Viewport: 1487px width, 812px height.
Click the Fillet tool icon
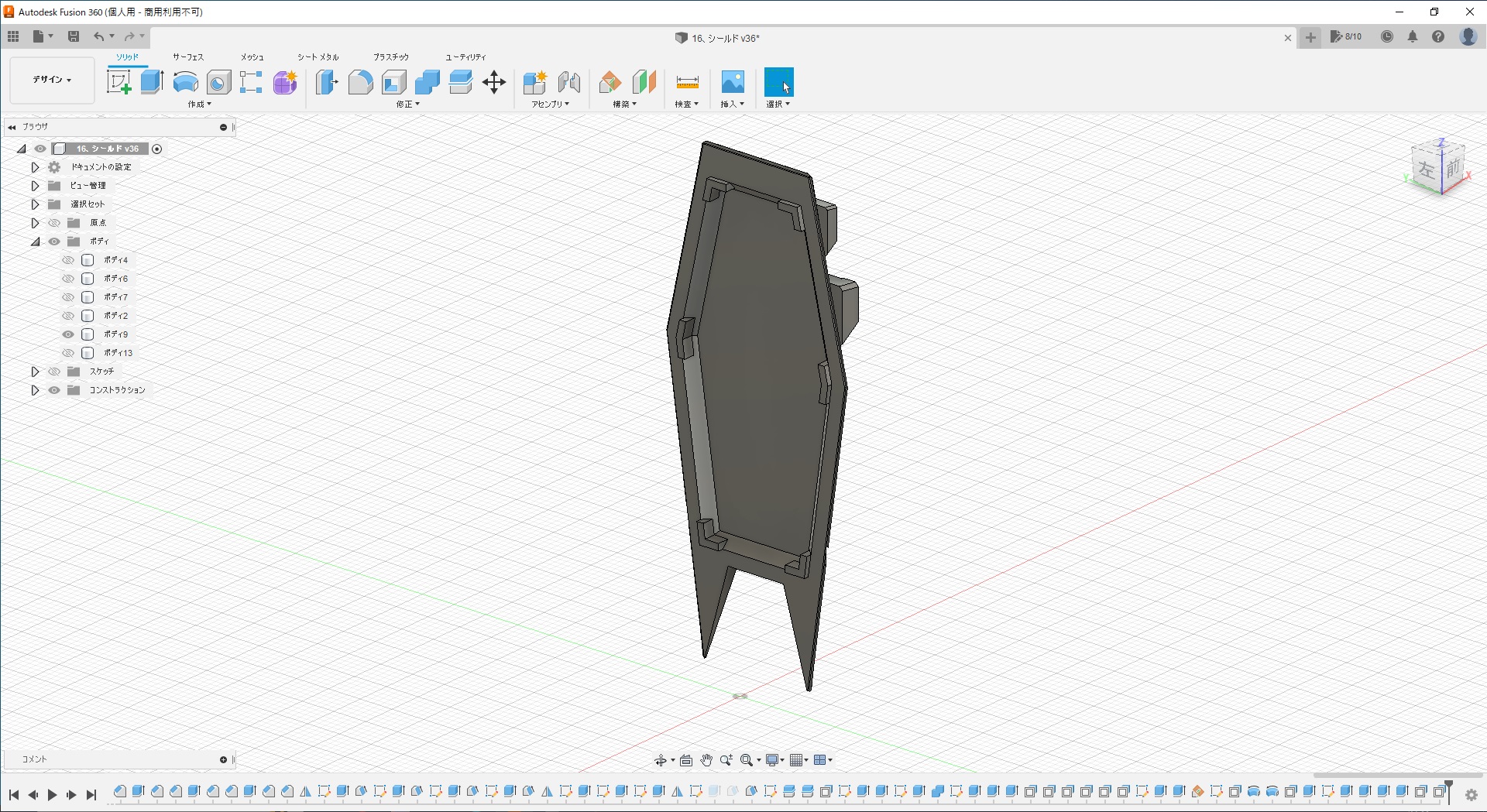coord(360,82)
